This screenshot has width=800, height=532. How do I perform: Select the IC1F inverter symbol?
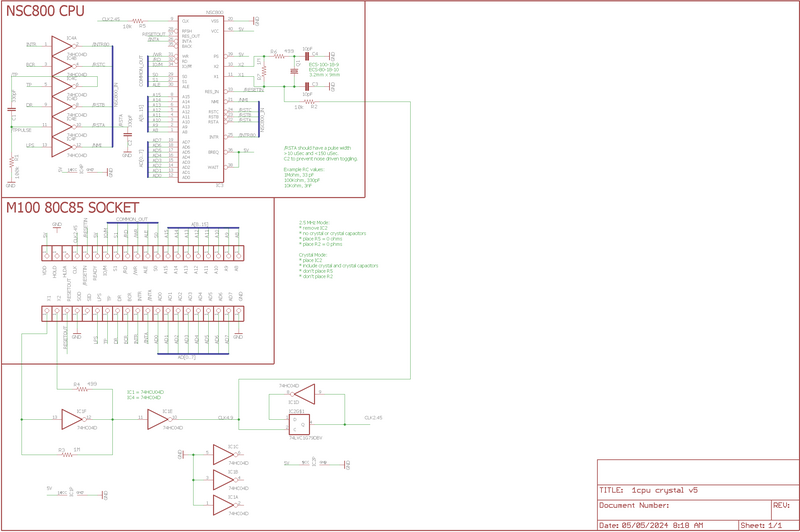click(x=72, y=419)
